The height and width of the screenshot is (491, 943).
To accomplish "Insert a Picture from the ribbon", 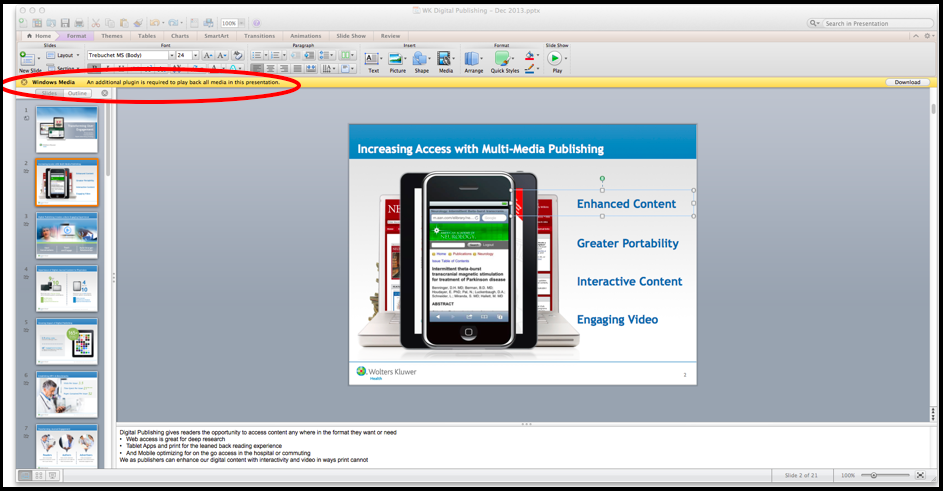I will coord(397,59).
